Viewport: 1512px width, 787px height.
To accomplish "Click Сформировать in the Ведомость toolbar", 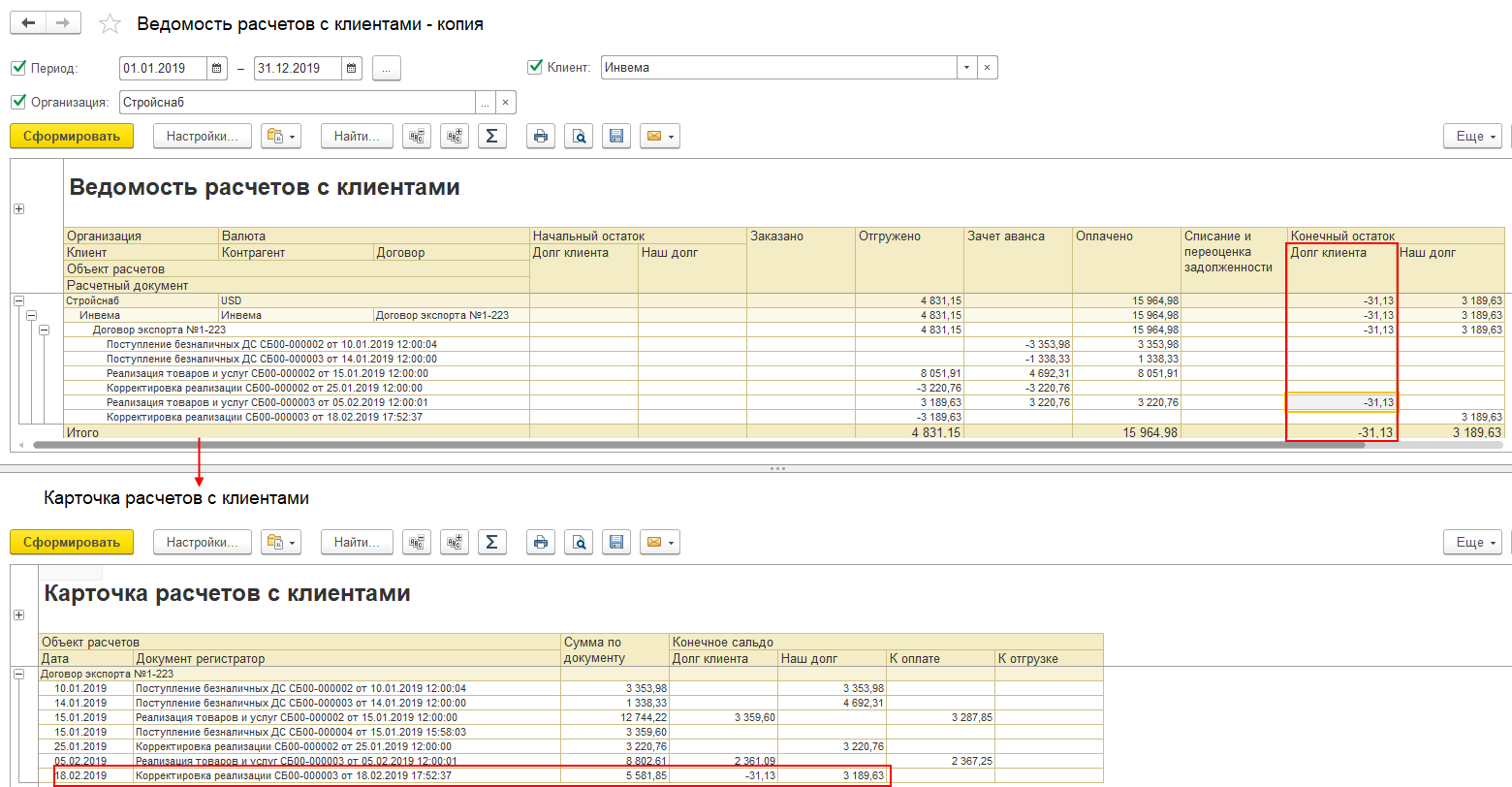I will [x=72, y=137].
